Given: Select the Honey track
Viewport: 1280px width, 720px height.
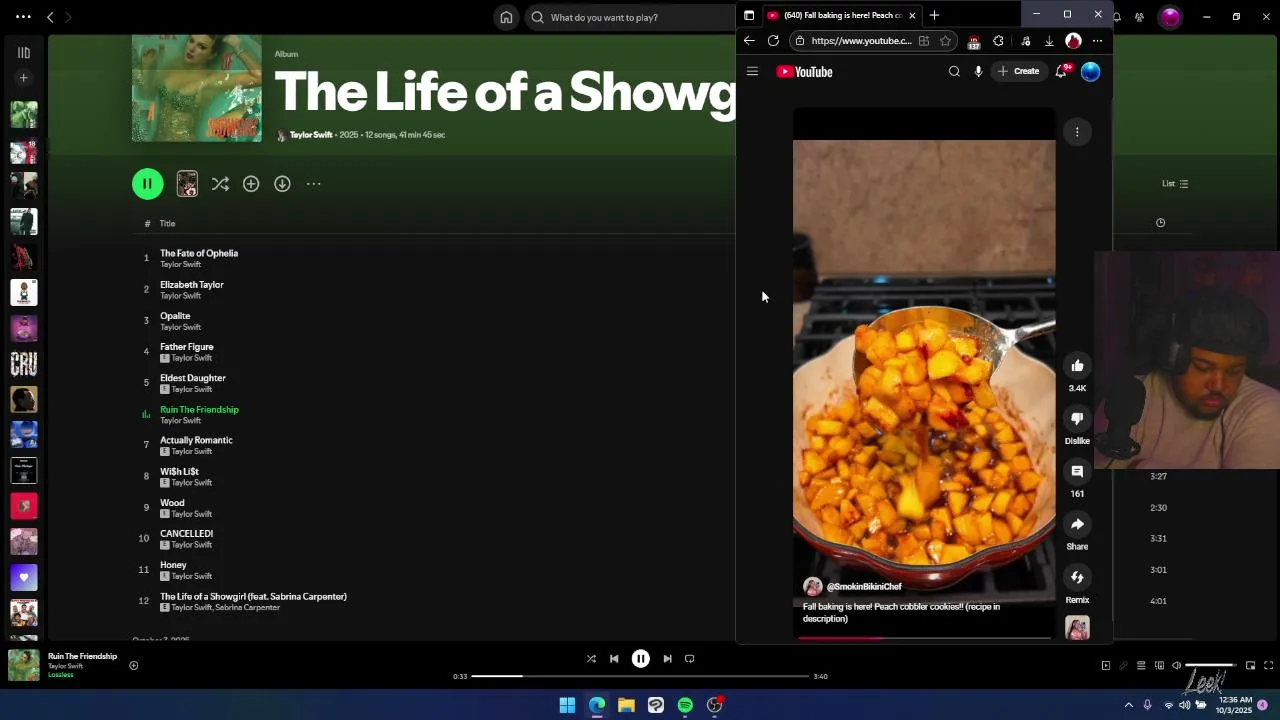Looking at the screenshot, I should coord(173,565).
